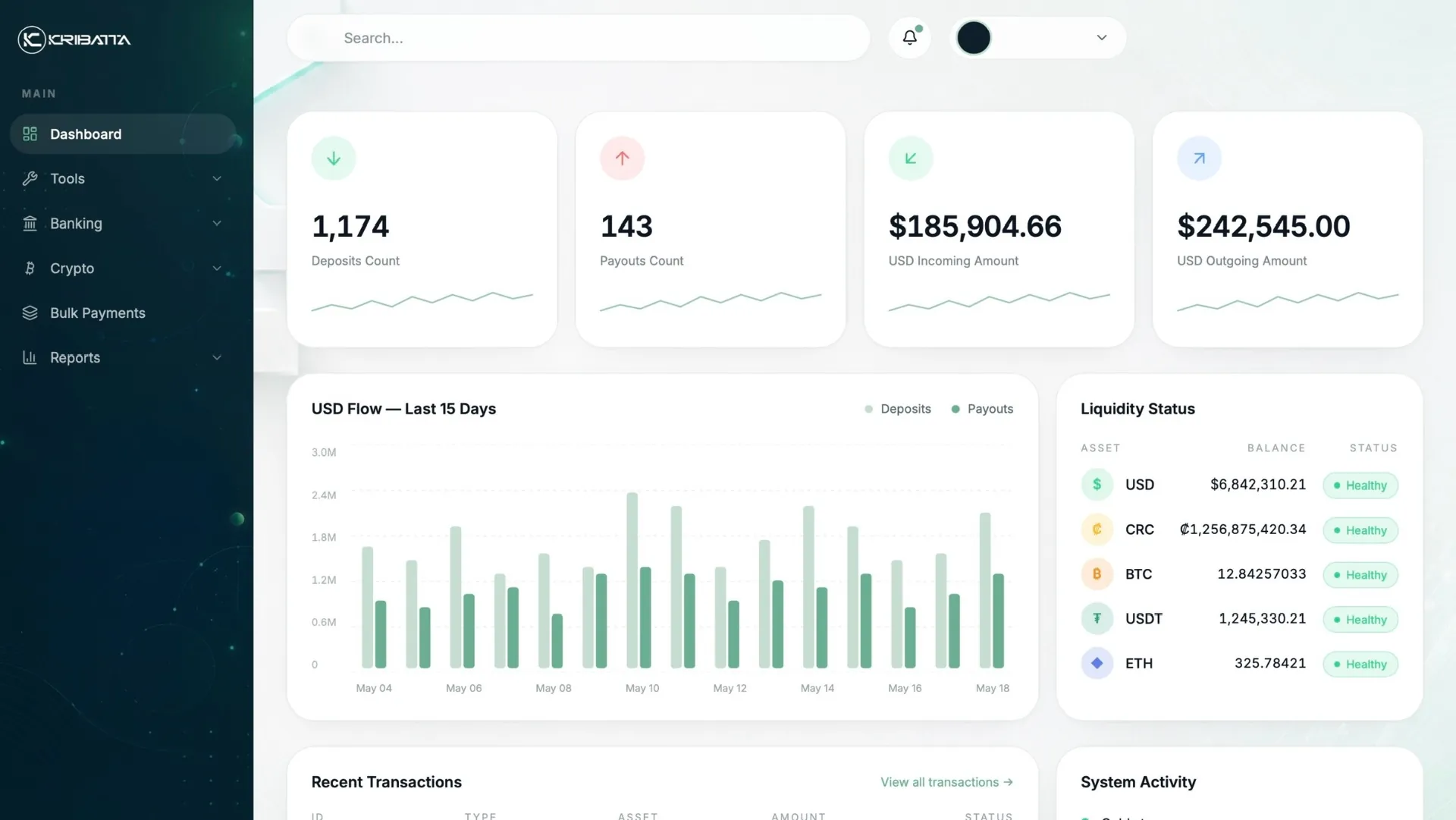Image resolution: width=1456 pixels, height=820 pixels.
Task: Click the Crypto bitcoin sidebar icon
Action: tap(30, 269)
